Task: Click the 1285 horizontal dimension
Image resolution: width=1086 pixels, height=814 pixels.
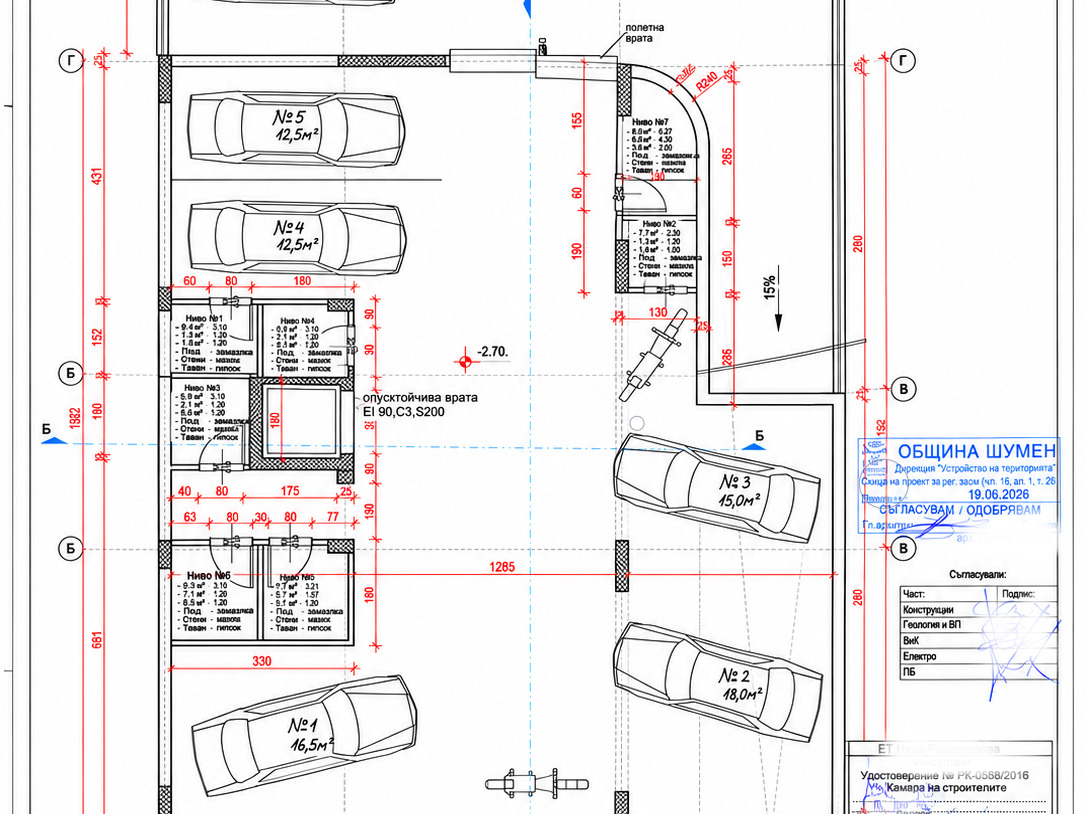Action: pos(502,567)
